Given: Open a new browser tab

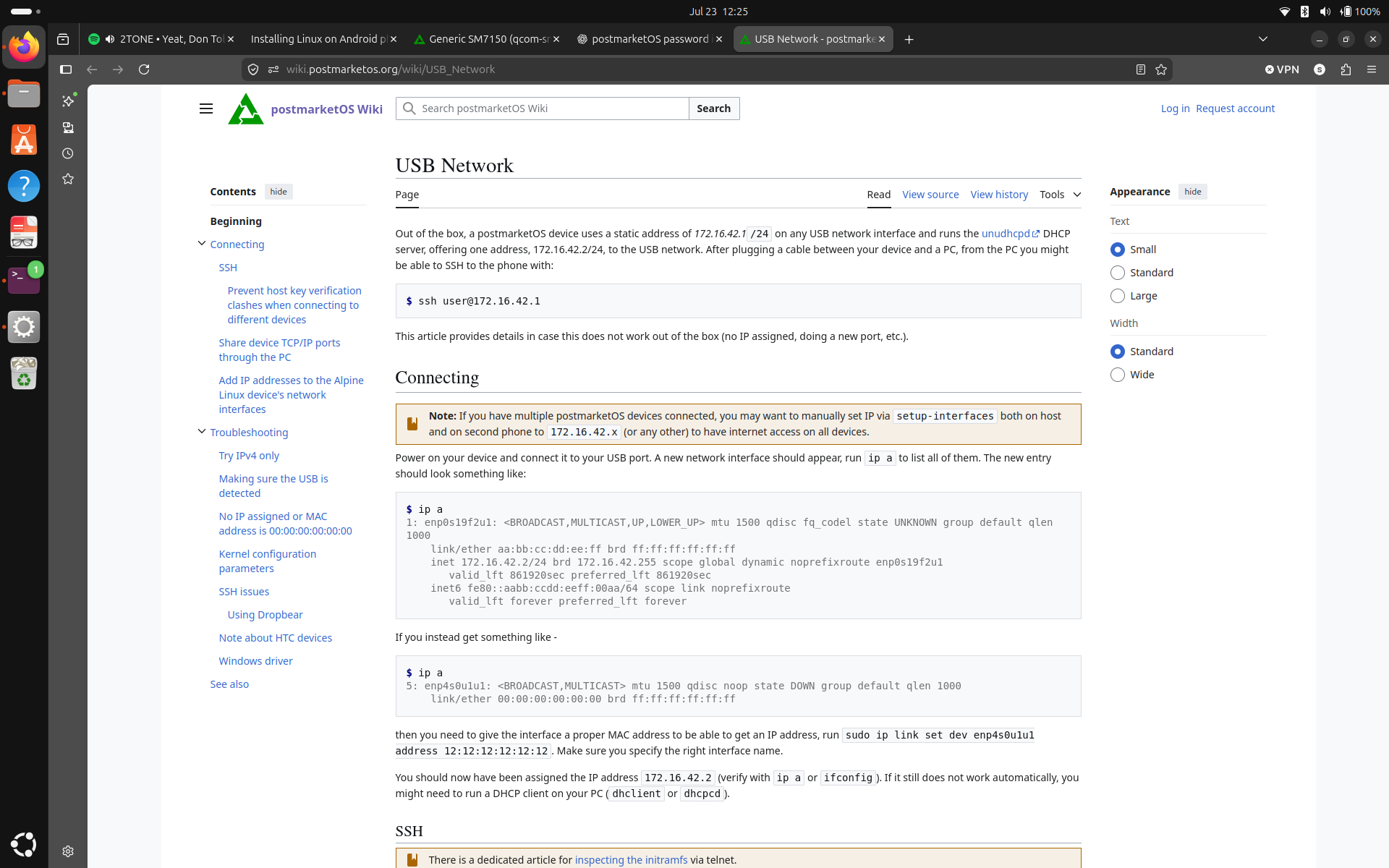Looking at the screenshot, I should pyautogui.click(x=909, y=39).
